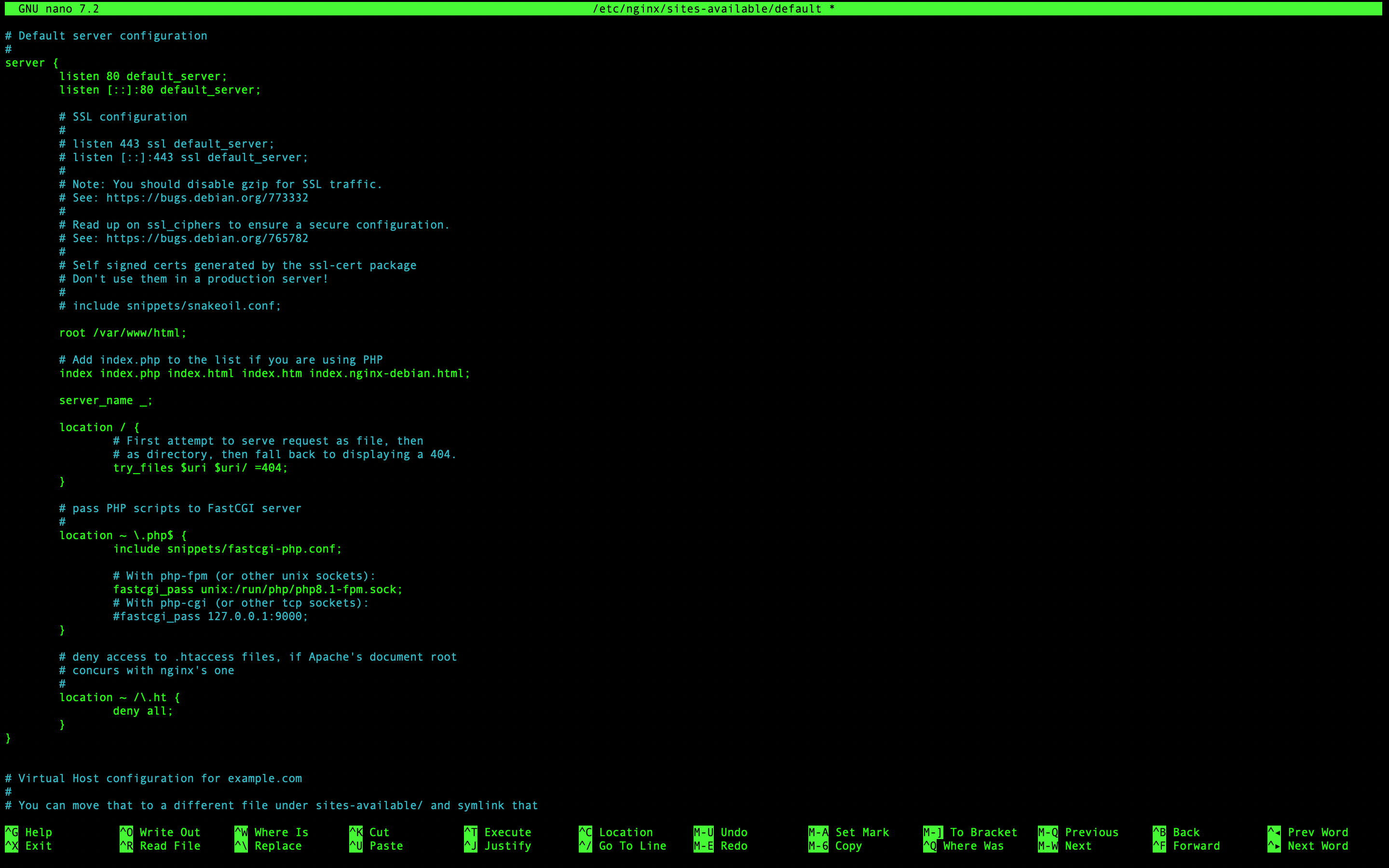
Task: Click the ^U Paste shortcut
Action: [376, 846]
